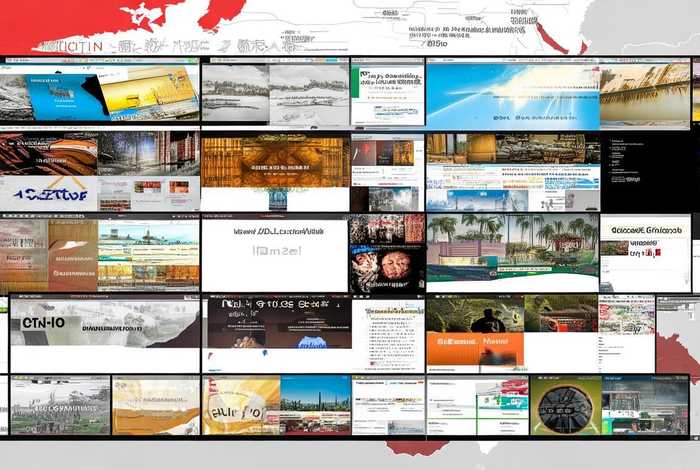Click the blue globe icon on dark page

[x=312, y=341]
